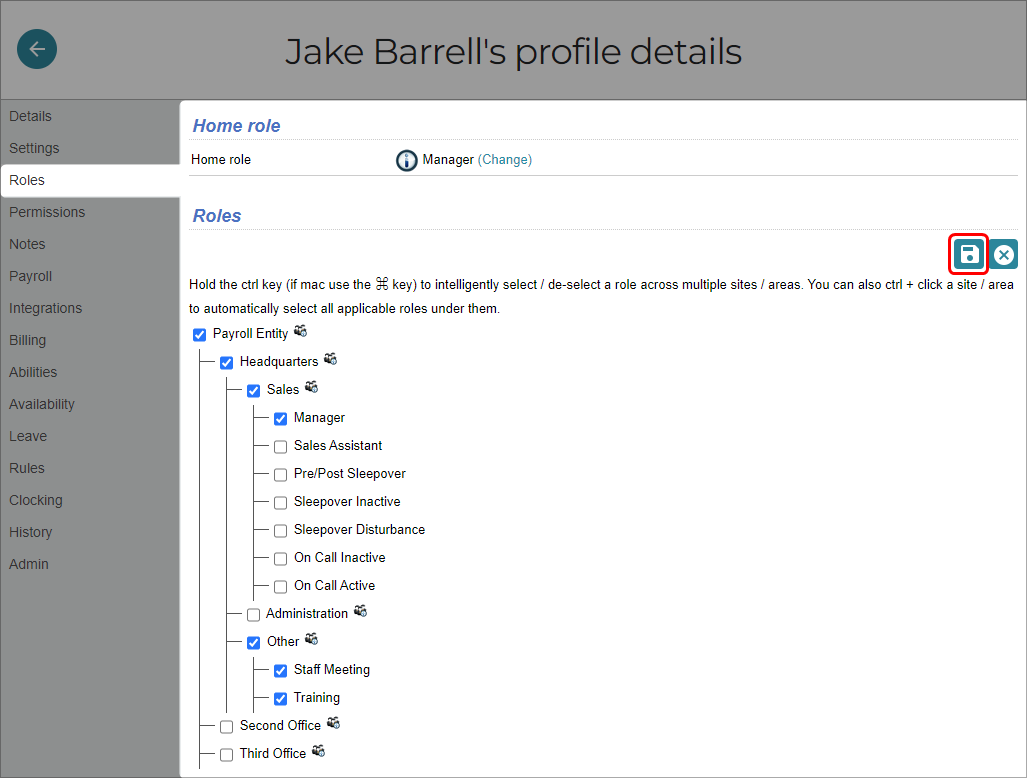Open the Settings tab in sidebar
Image resolution: width=1027 pixels, height=778 pixels.
(90, 148)
